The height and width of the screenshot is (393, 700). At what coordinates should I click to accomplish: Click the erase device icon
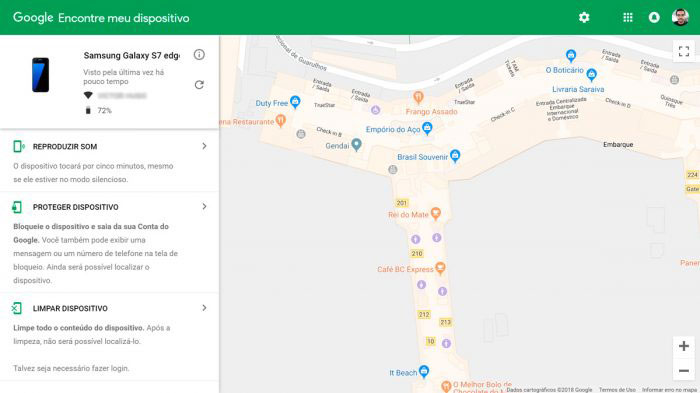coord(17,308)
